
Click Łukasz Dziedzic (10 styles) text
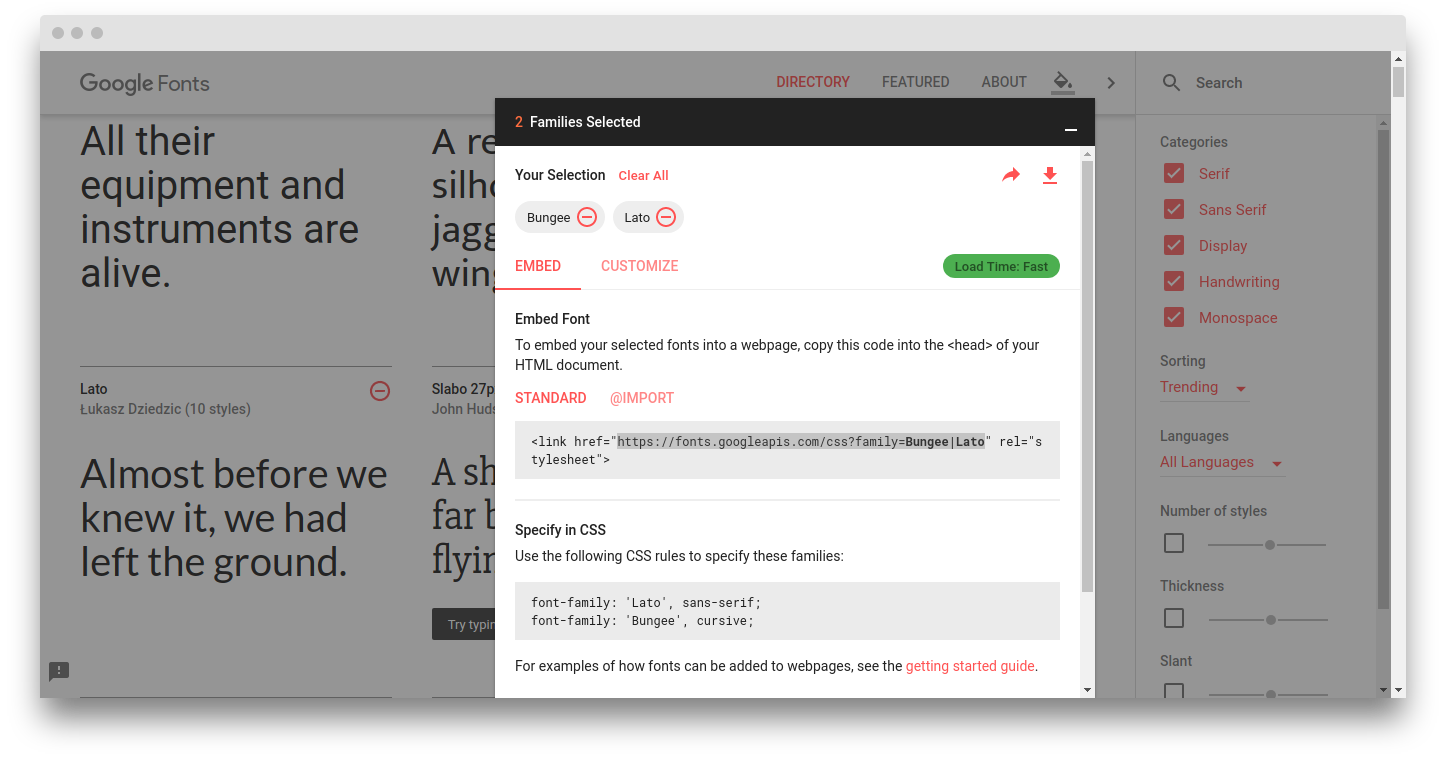[165, 409]
